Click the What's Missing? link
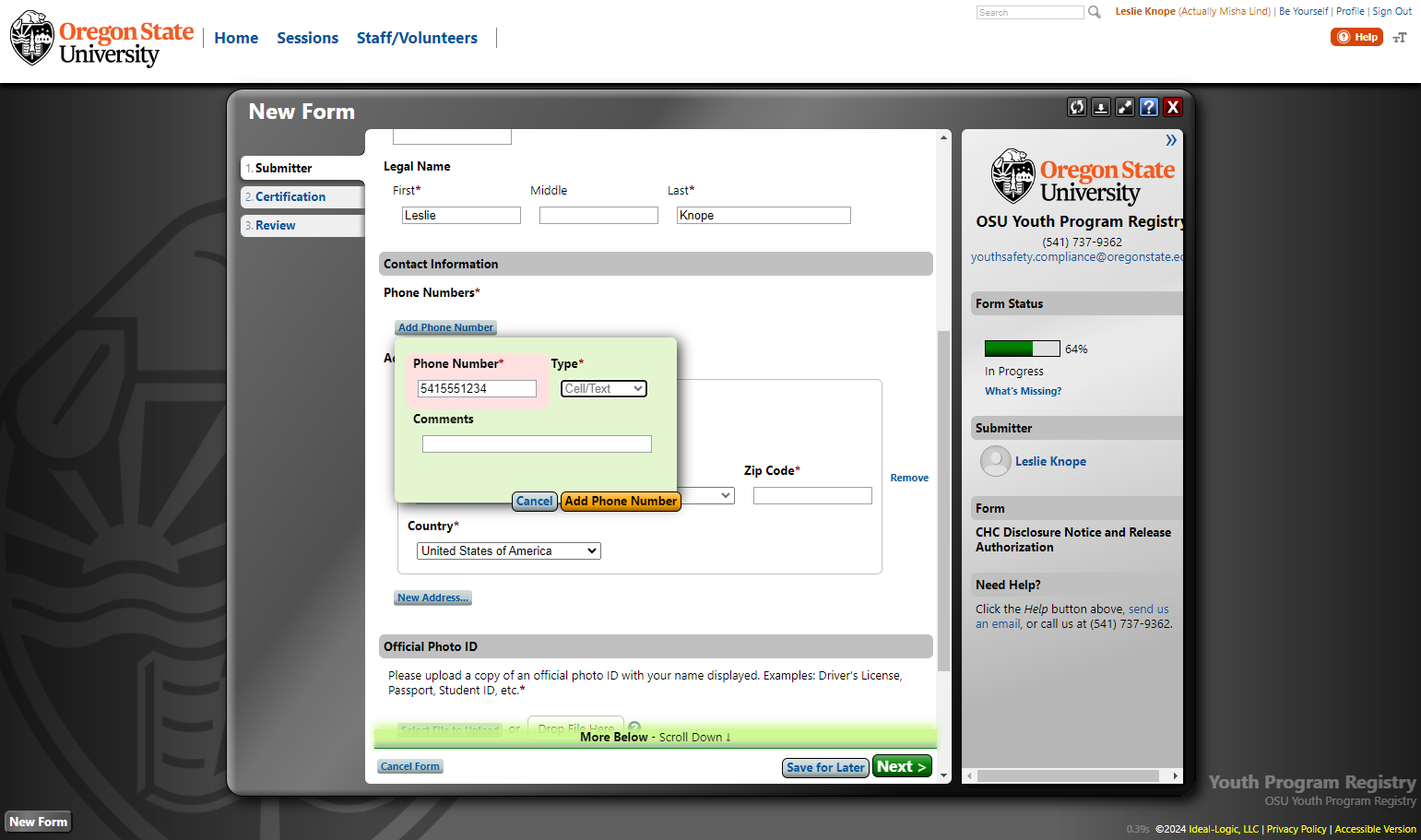Screen dimensions: 1421x840 tap(1023, 391)
